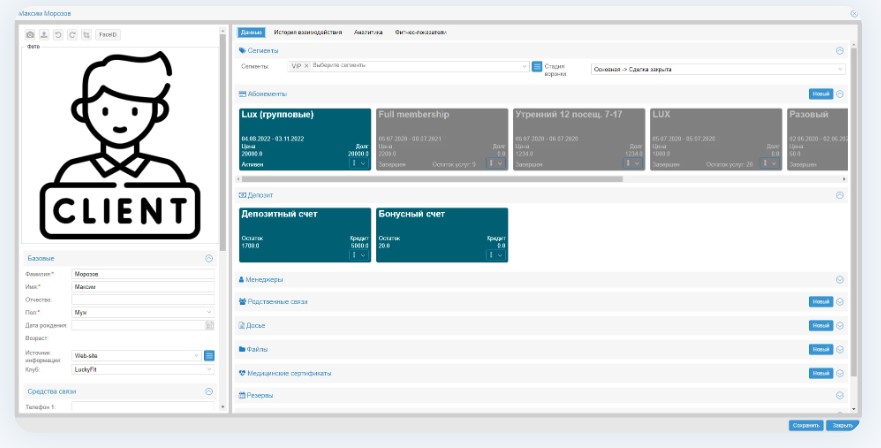This screenshot has height=448, width=881.
Task: Click the left panel vertical scrollbar
Action: (x=223, y=143)
